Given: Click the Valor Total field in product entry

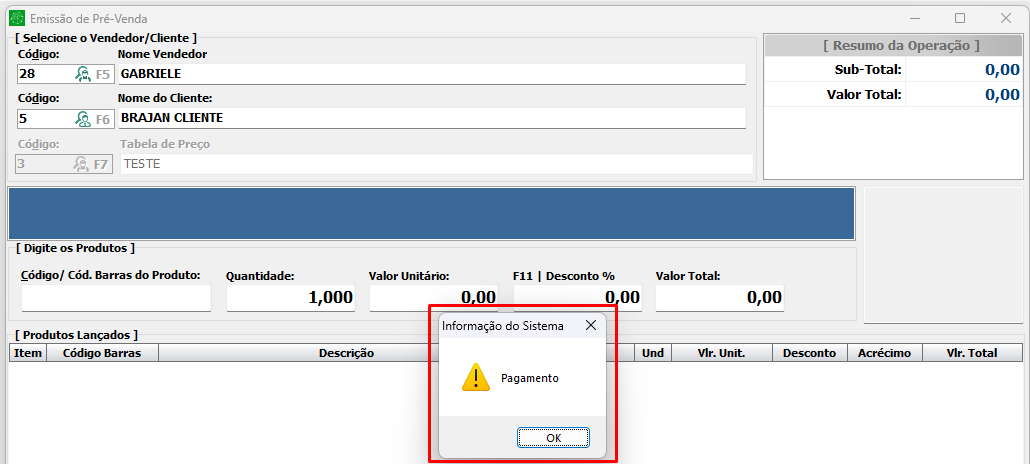Looking at the screenshot, I should pos(719,298).
